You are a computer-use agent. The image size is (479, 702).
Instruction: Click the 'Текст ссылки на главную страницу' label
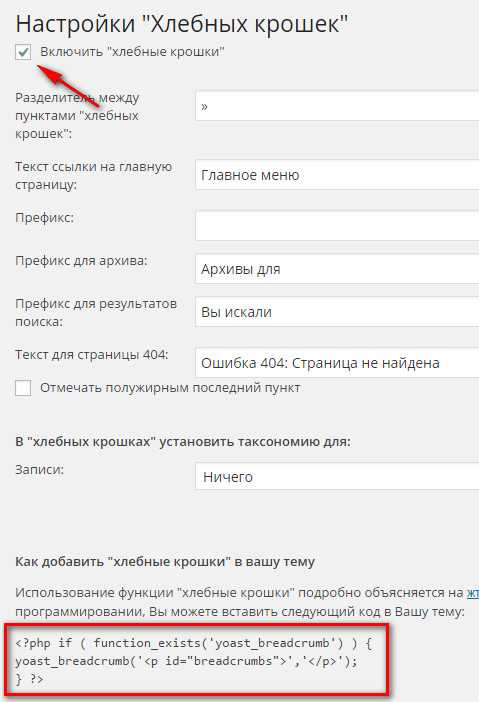tap(94, 175)
